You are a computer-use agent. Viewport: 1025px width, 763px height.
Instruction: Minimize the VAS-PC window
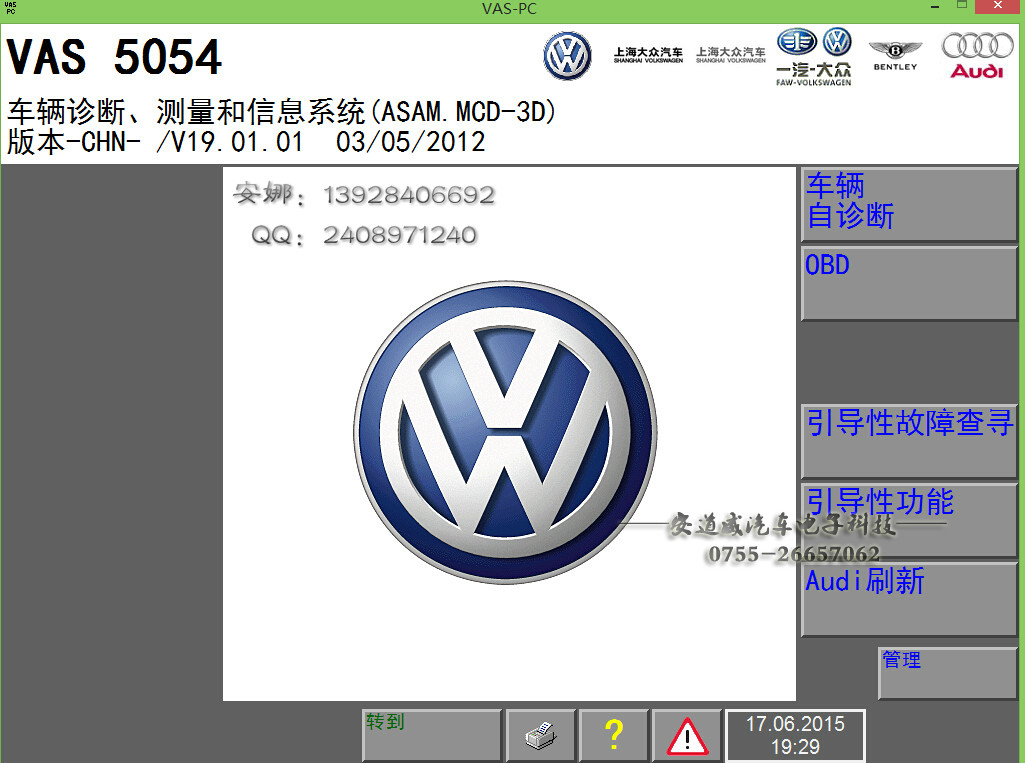pyautogui.click(x=935, y=7)
